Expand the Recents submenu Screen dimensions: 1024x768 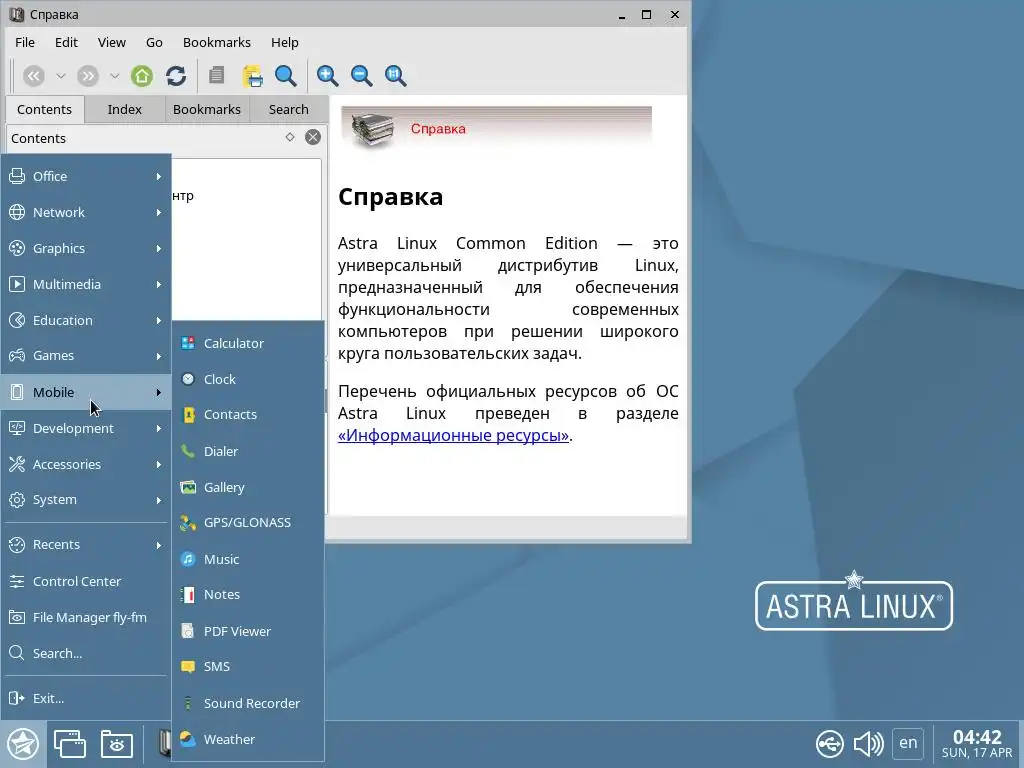pos(86,545)
